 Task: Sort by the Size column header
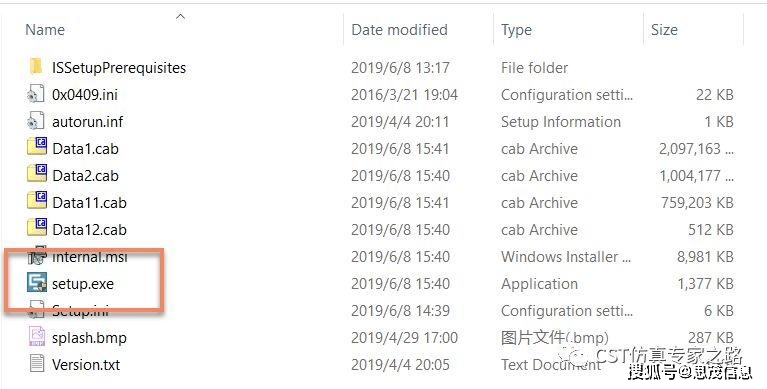point(664,30)
